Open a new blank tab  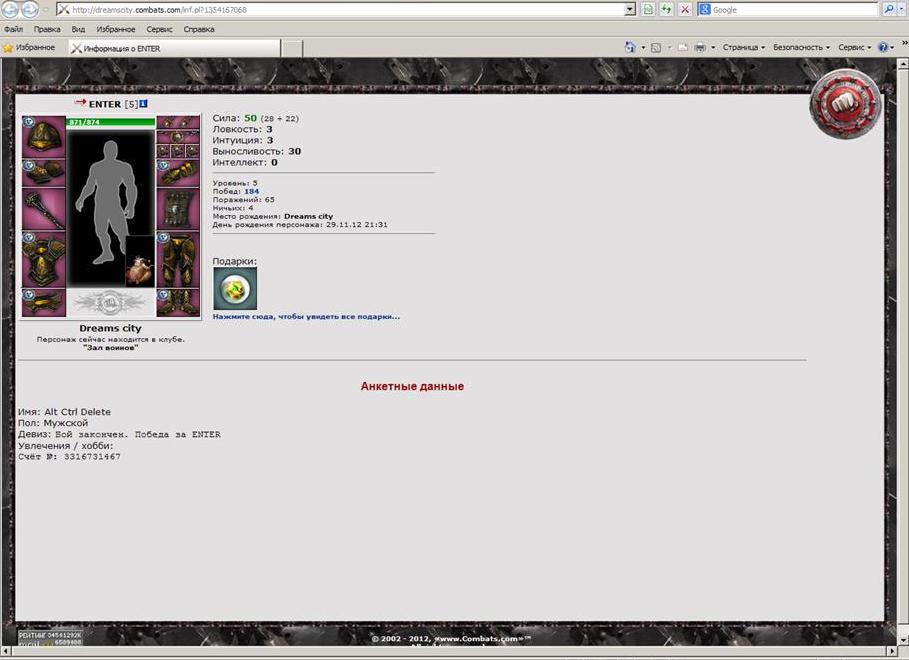tap(292, 49)
